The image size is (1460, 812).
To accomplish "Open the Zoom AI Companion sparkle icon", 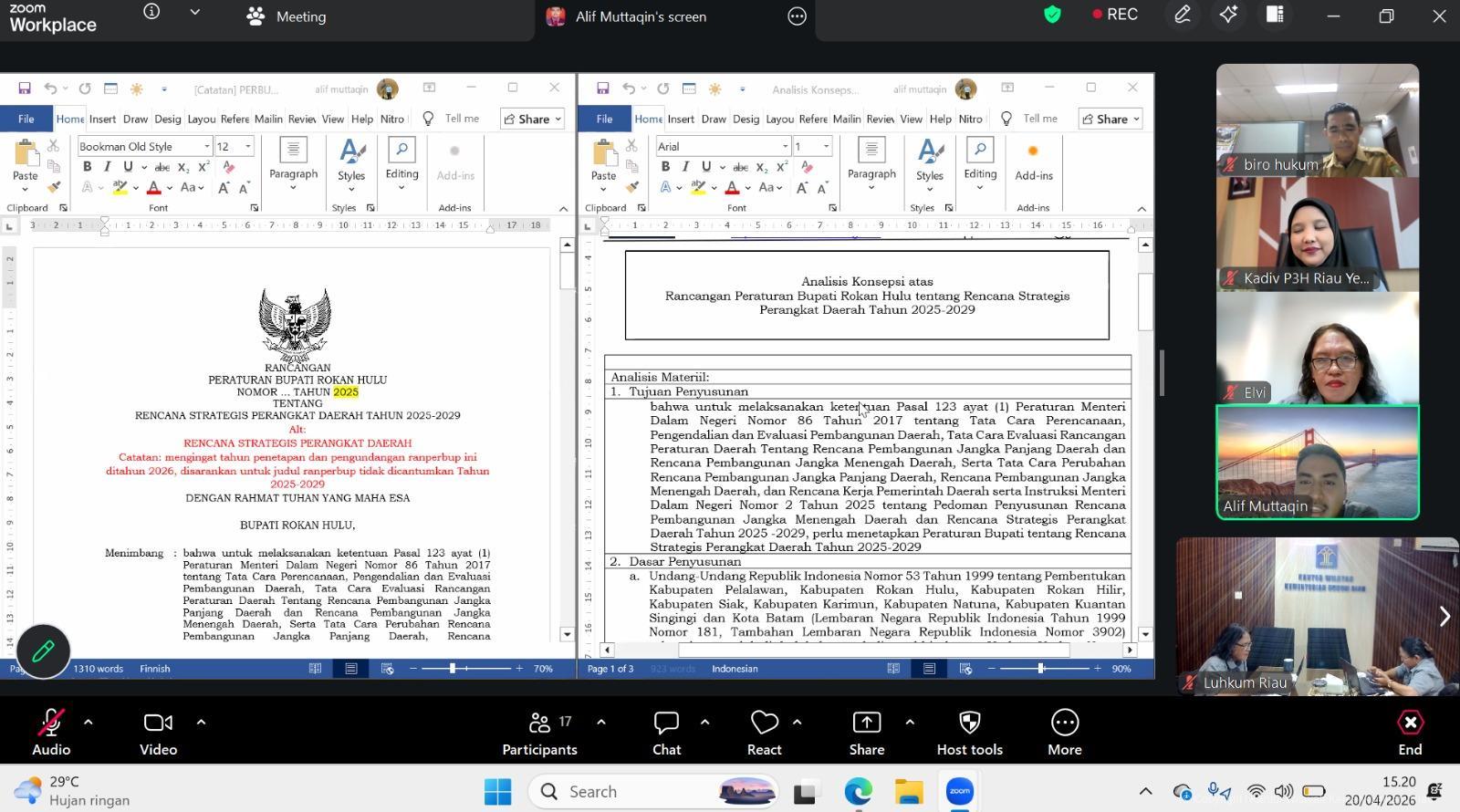I will pos(1228,16).
